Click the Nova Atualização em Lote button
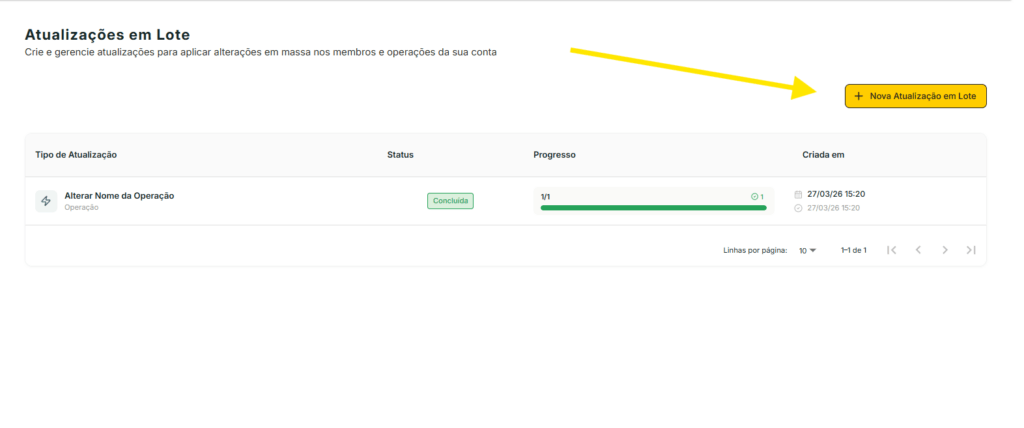This screenshot has width=1024, height=428. click(915, 96)
